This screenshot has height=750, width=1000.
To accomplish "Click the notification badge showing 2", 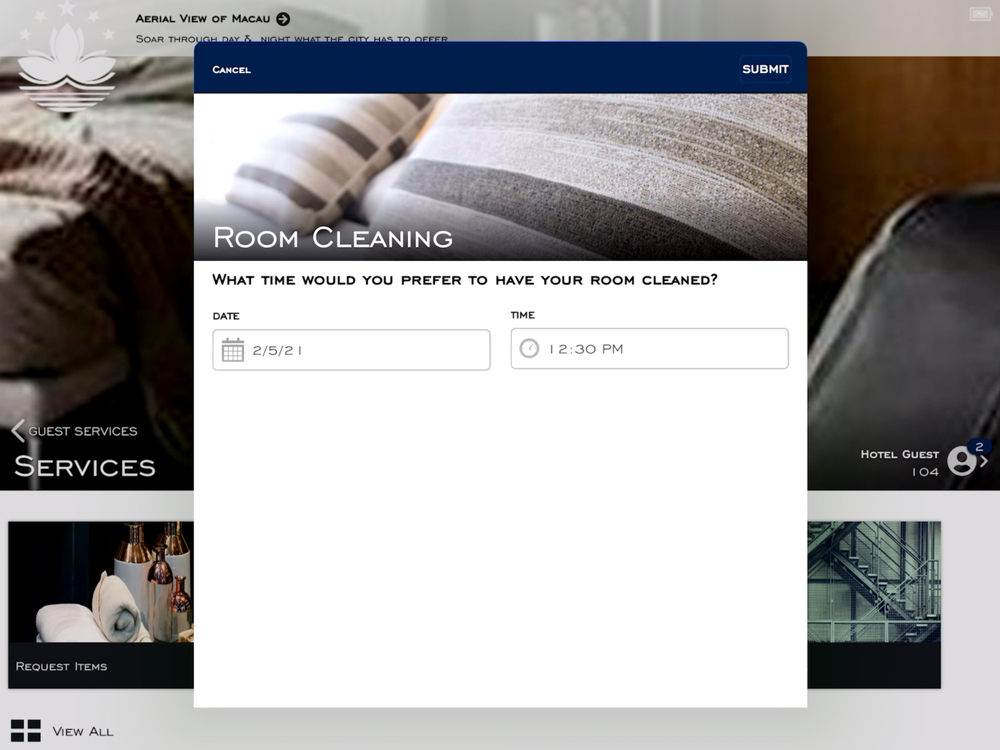I will pyautogui.click(x=979, y=446).
